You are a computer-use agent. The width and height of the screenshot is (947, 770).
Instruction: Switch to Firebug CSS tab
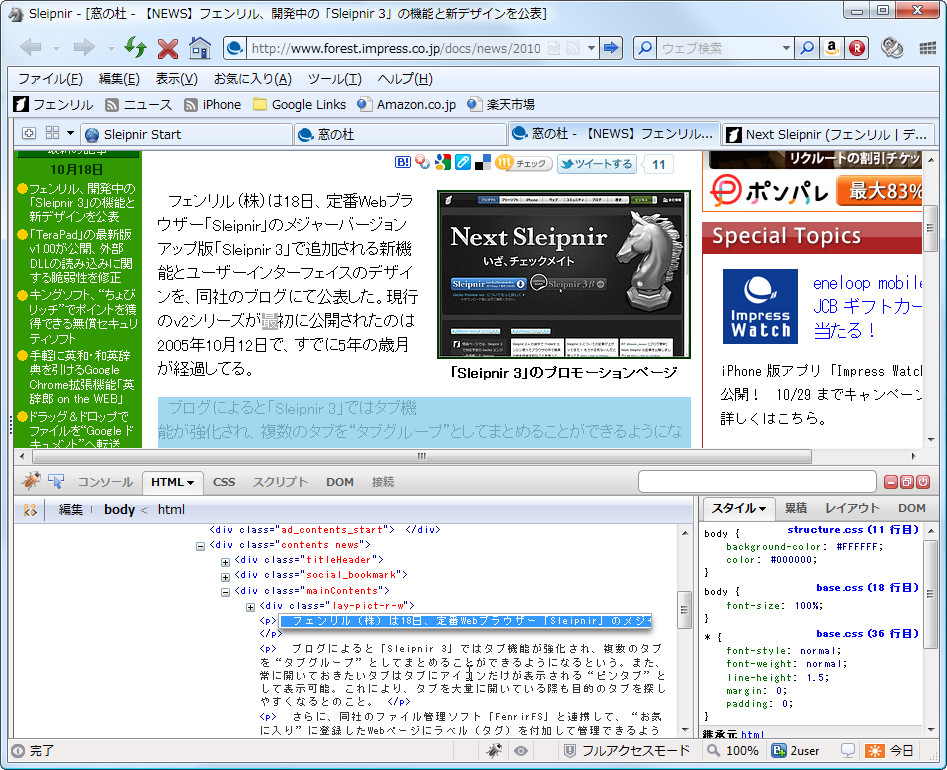223,482
